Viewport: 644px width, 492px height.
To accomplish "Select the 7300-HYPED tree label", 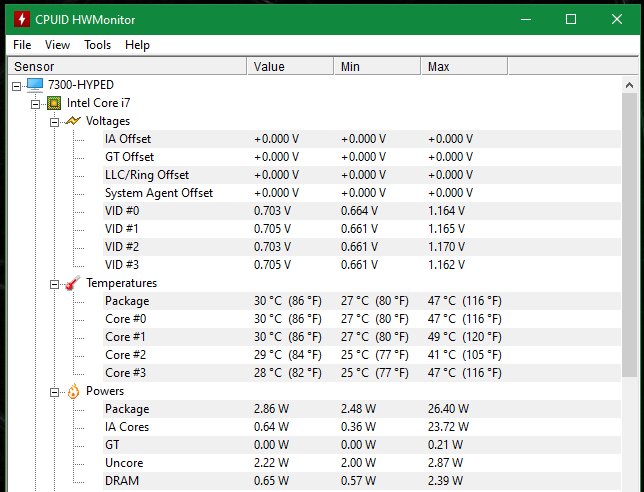I will point(81,85).
